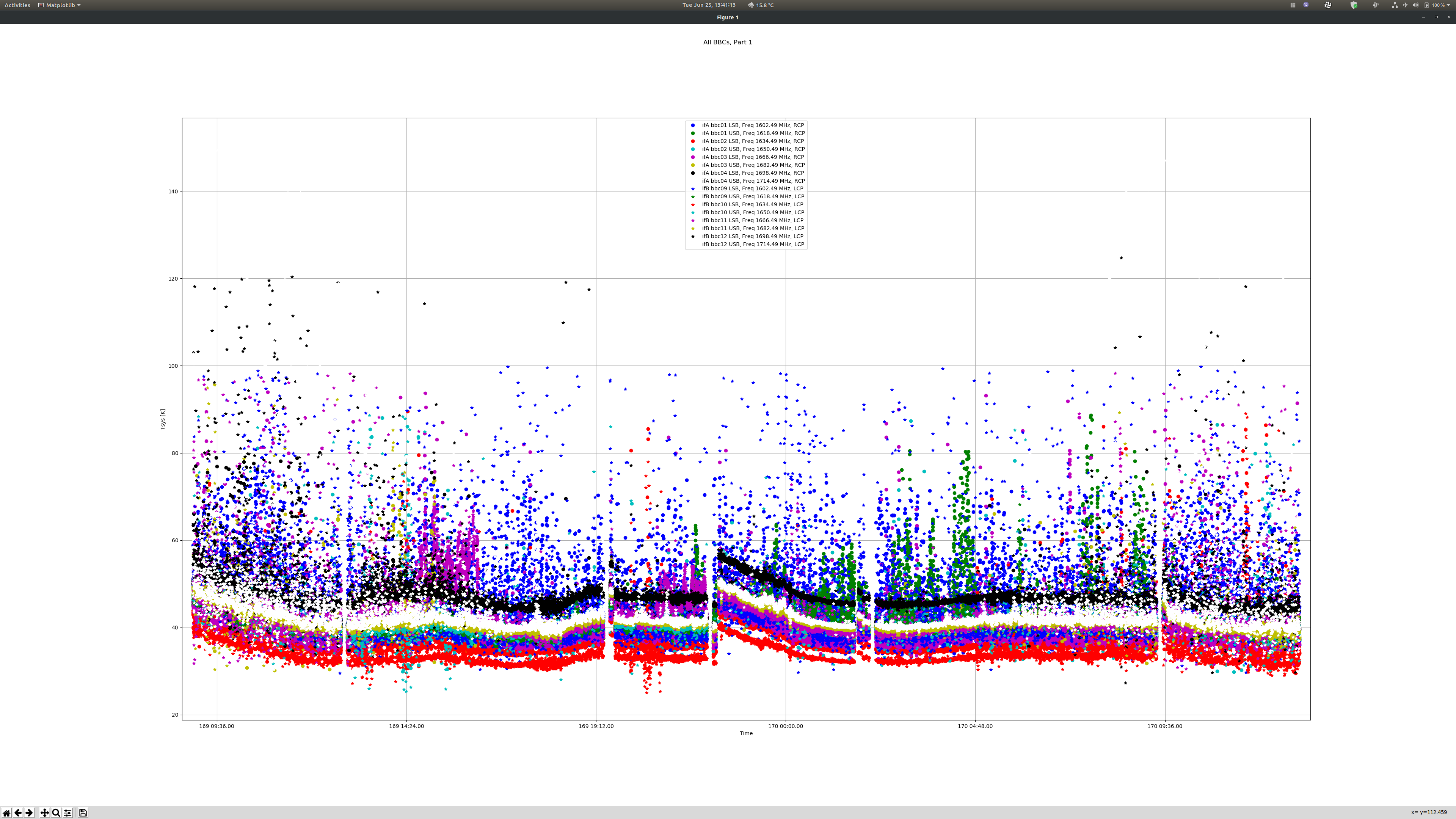
Task: Click the x-axis tick label '170 00:00.00'
Action: (x=785, y=726)
